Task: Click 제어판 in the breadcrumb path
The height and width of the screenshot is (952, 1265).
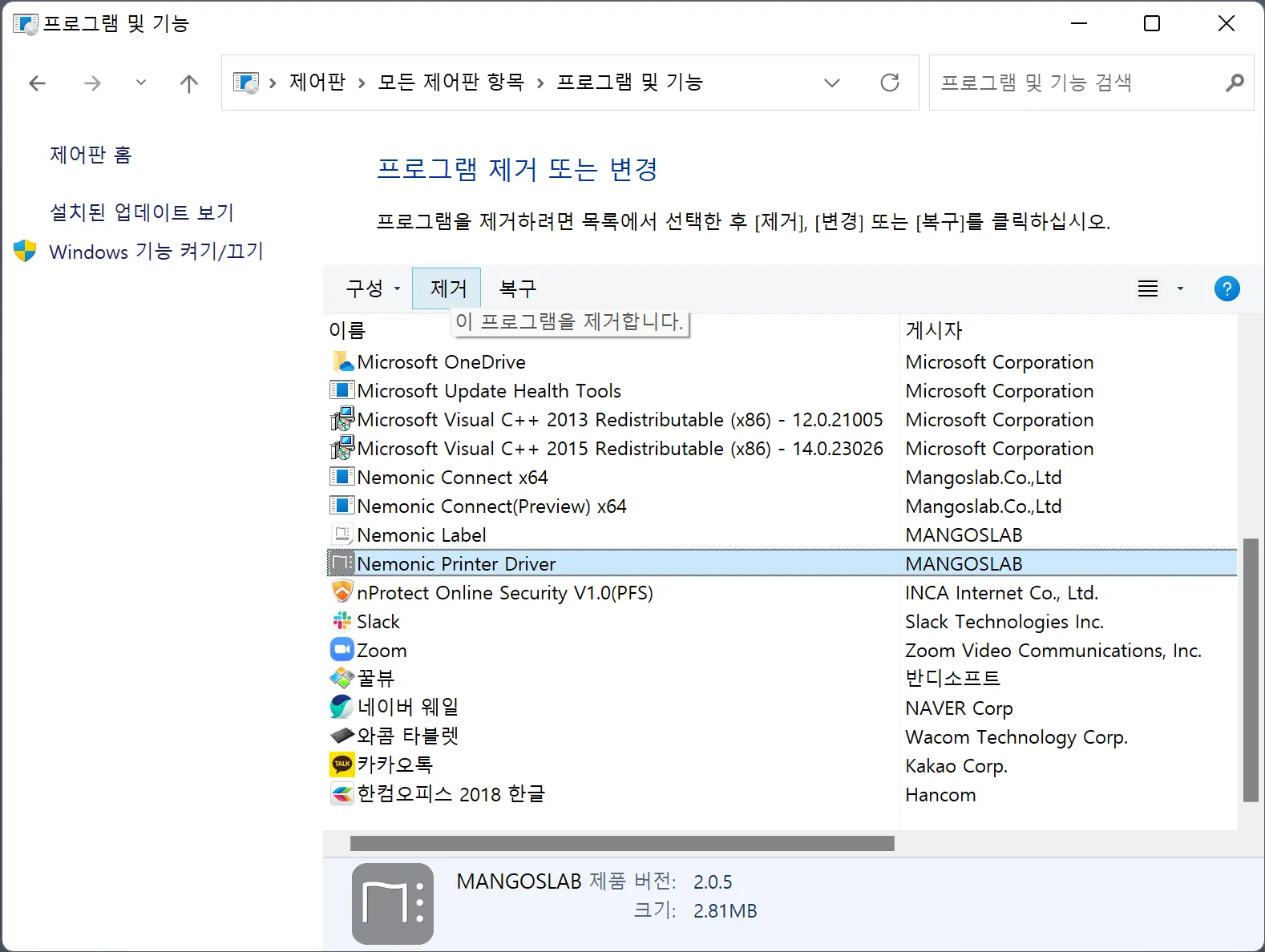Action: pos(317,82)
